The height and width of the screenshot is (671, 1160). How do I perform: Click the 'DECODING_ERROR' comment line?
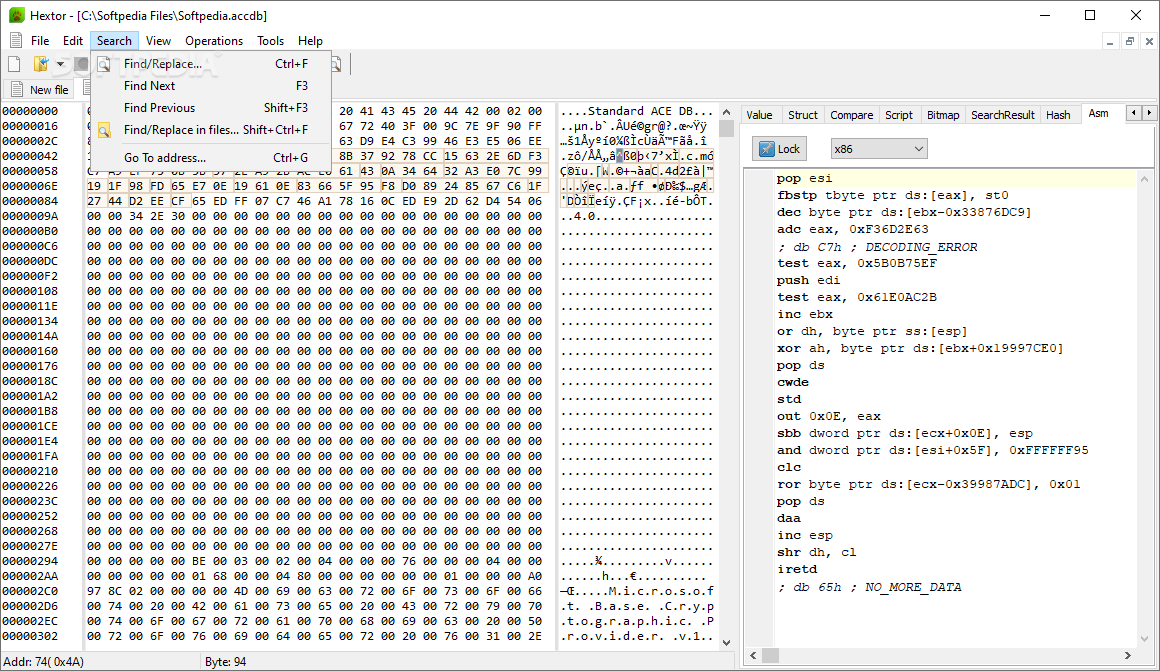pos(877,247)
